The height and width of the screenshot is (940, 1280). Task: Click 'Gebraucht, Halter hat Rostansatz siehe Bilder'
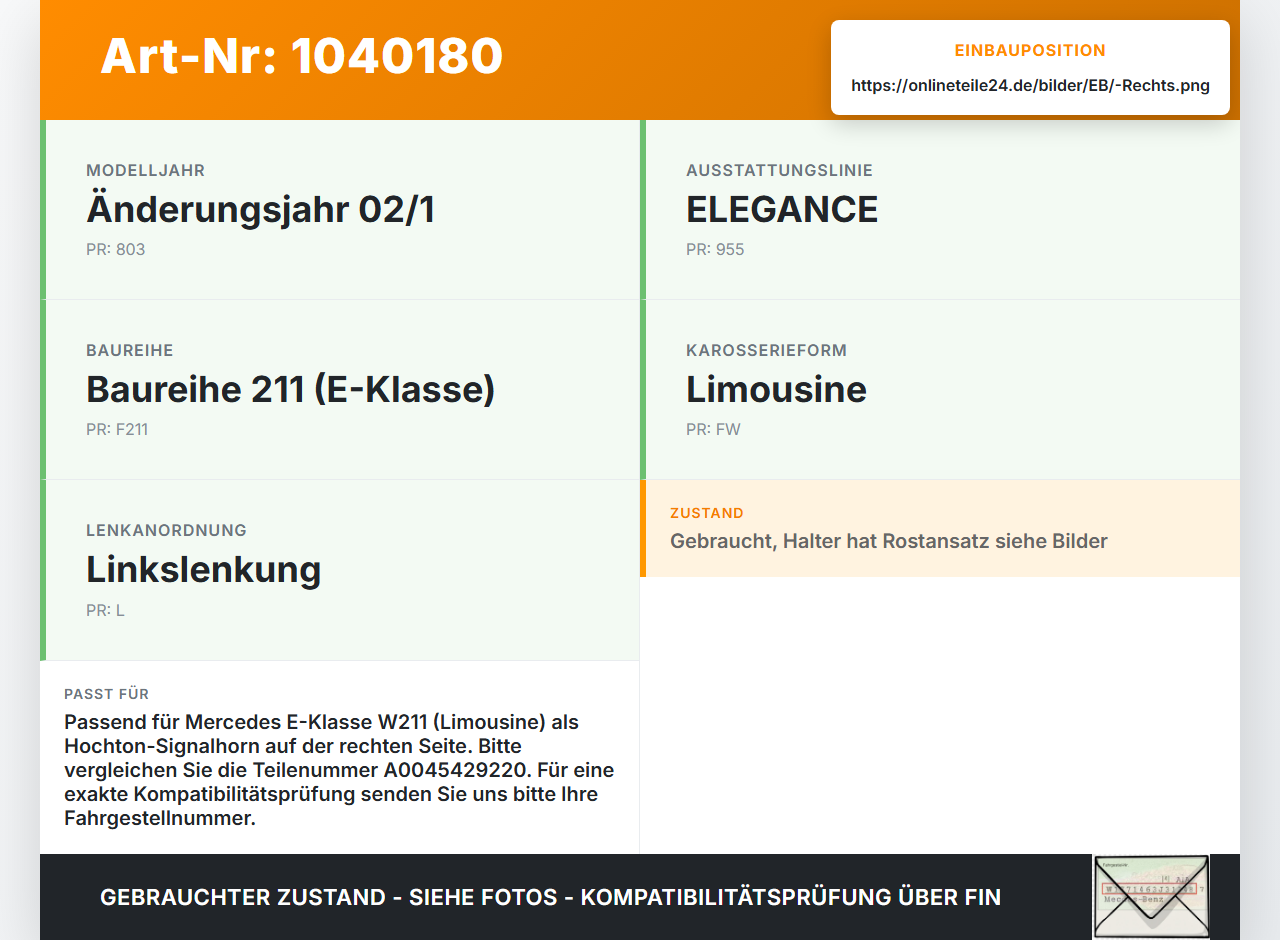pos(889,541)
